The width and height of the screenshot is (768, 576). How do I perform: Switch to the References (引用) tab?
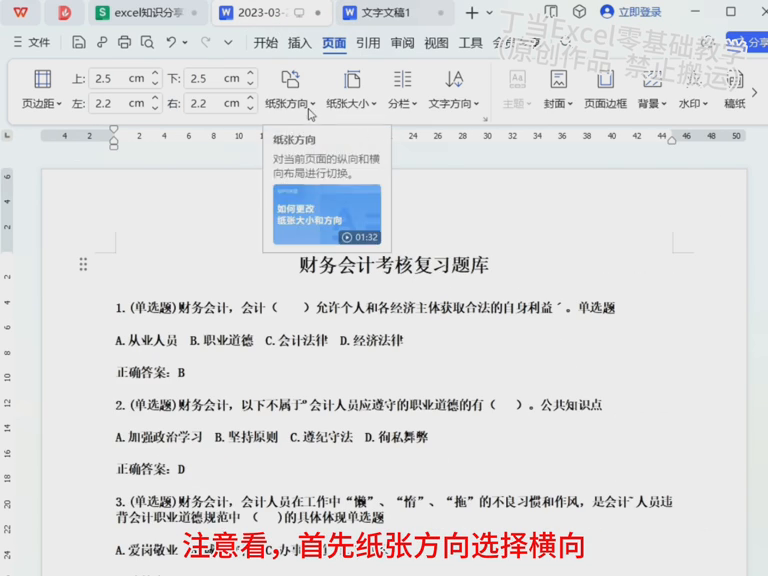click(368, 43)
